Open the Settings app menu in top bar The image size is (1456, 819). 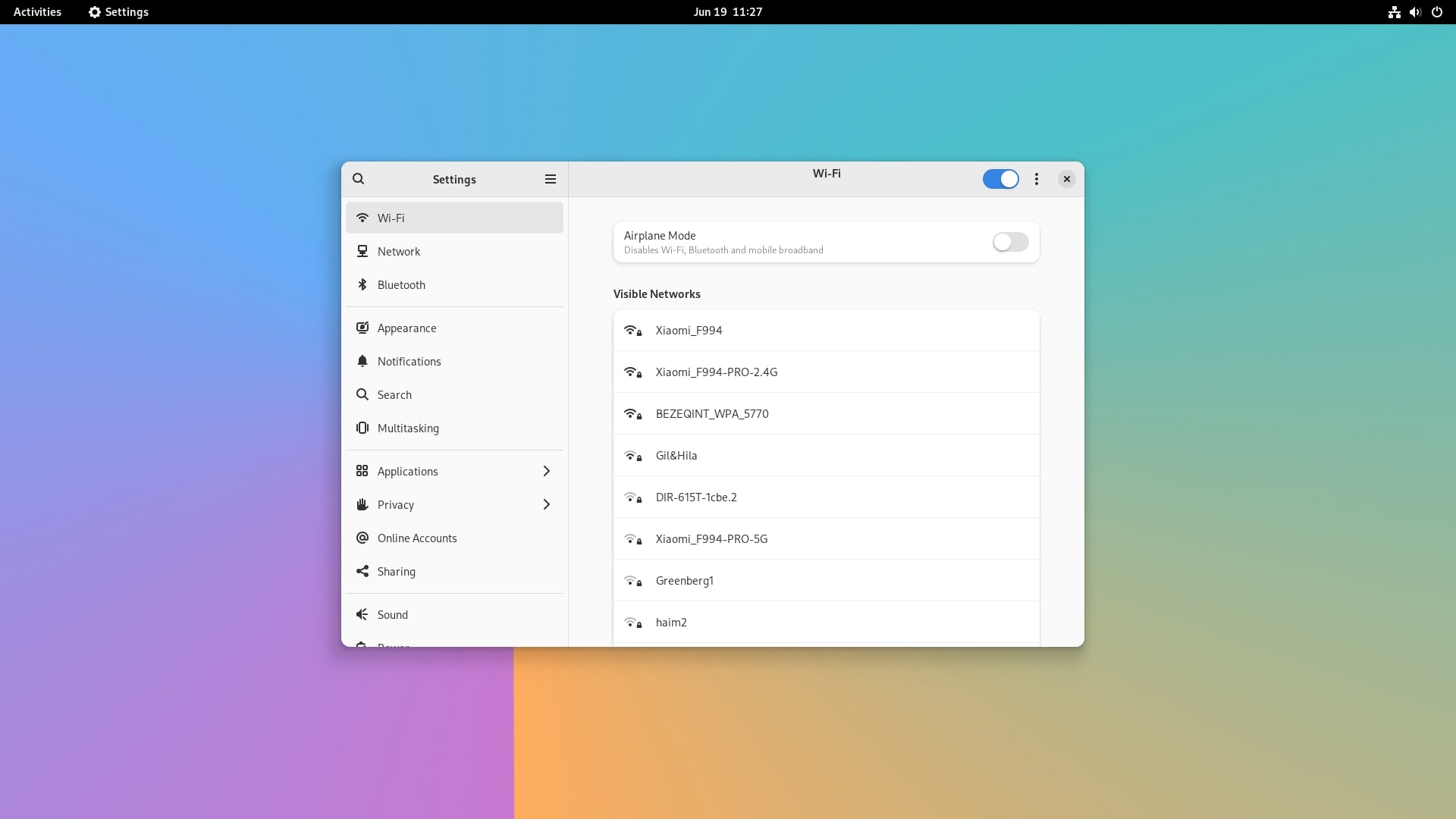(118, 12)
